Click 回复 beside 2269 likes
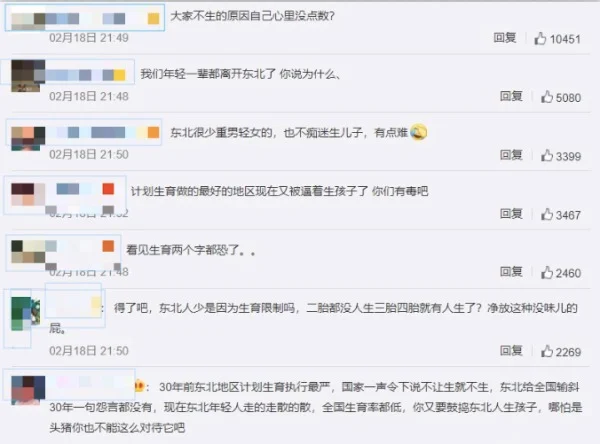 [x=511, y=350]
